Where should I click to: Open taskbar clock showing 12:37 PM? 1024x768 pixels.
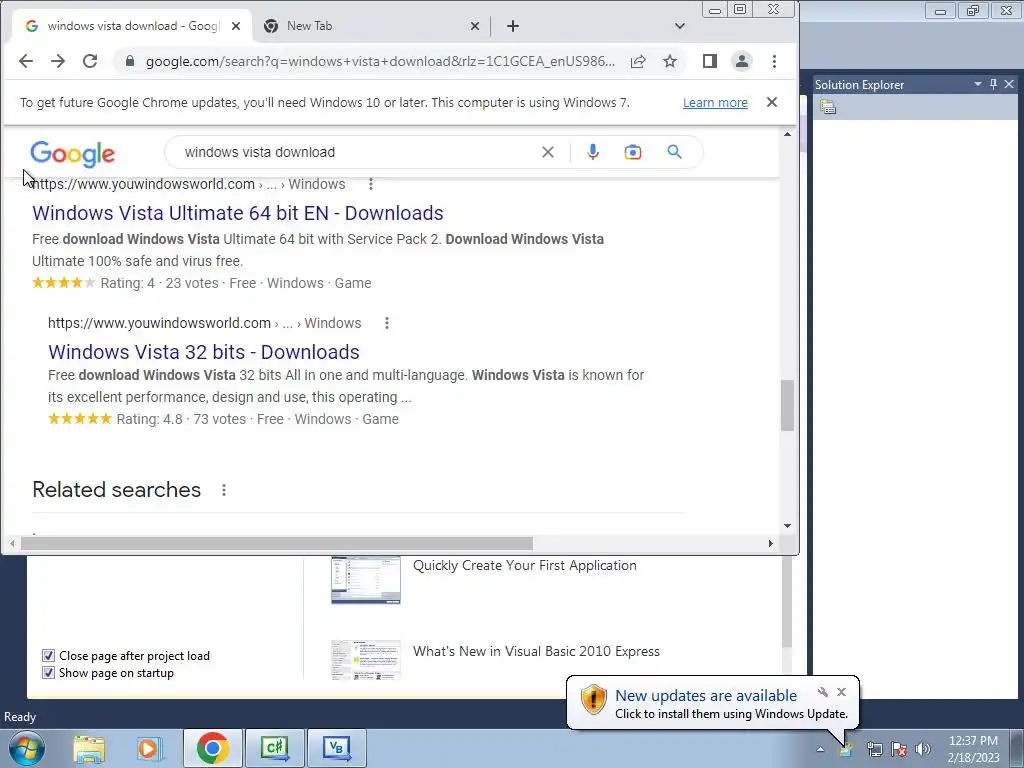point(973,749)
